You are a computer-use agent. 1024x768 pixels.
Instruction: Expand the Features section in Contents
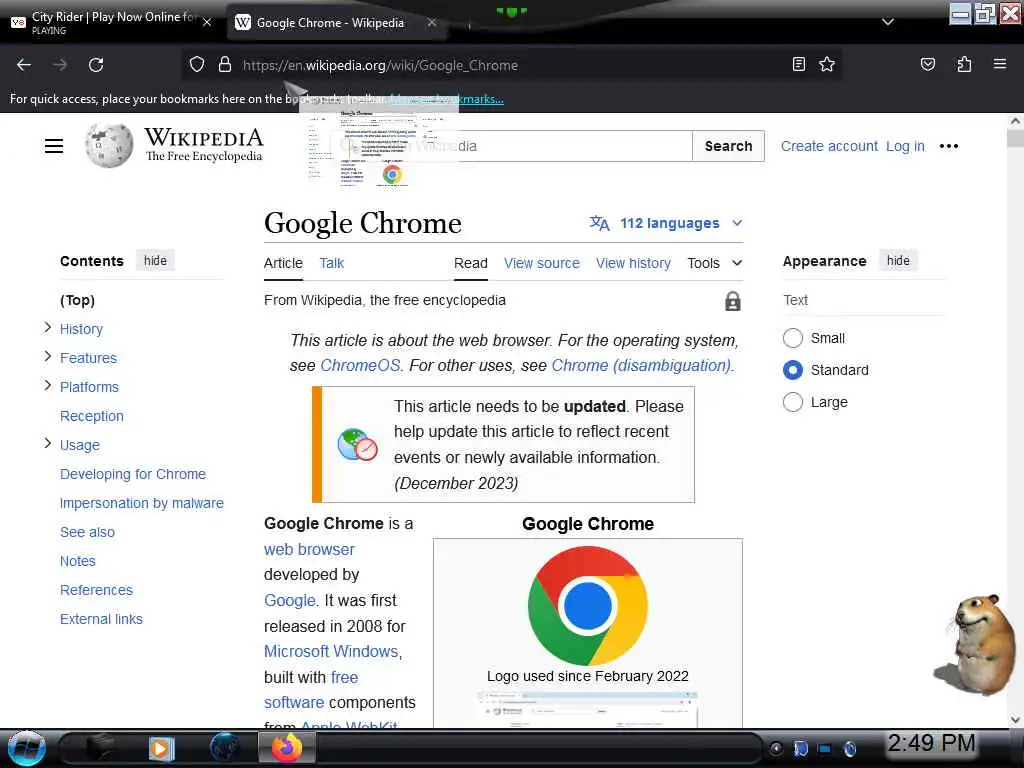point(47,357)
